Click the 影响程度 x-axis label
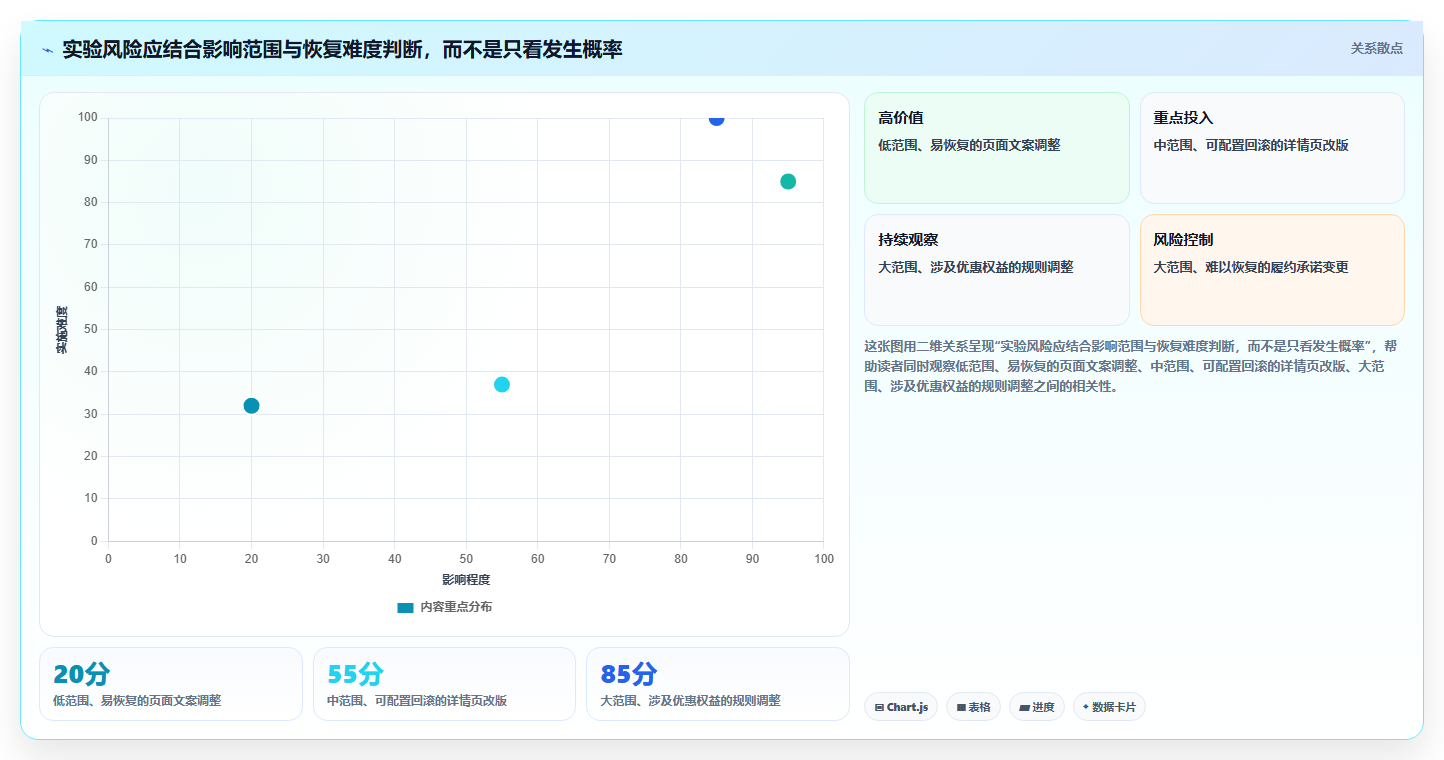This screenshot has width=1444, height=760. 466,579
